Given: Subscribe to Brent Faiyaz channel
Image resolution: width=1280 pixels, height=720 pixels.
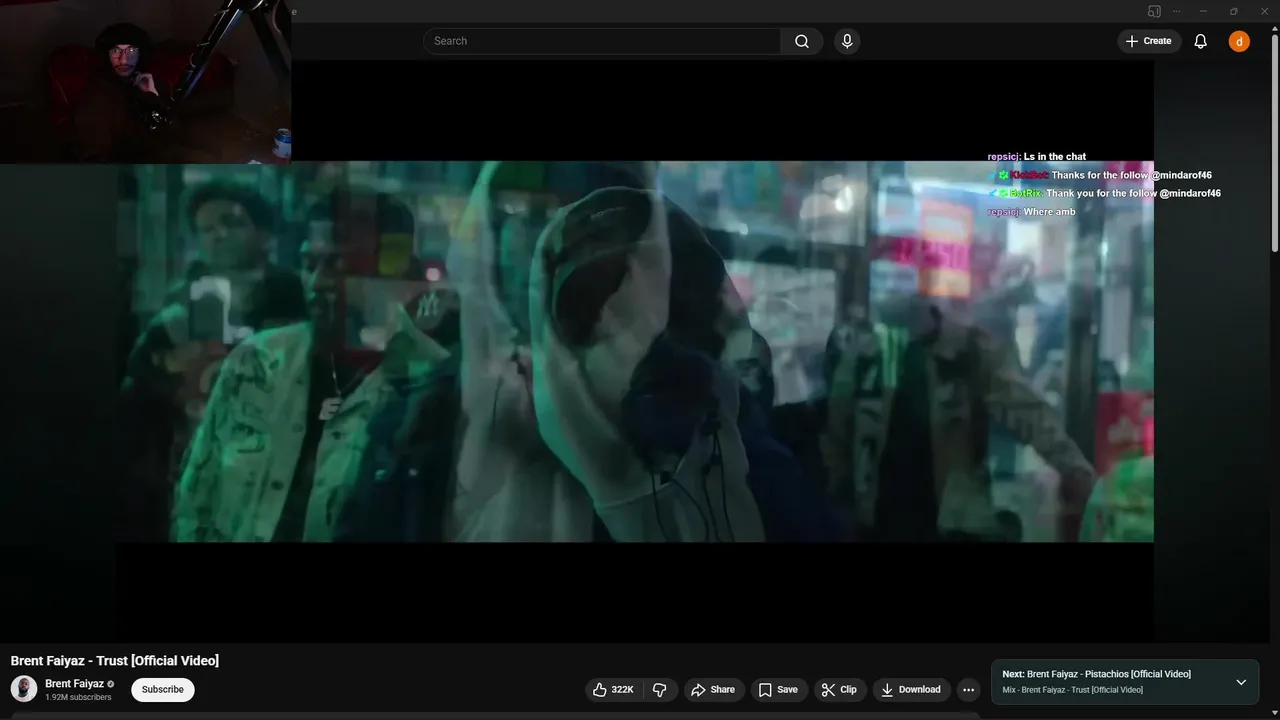Looking at the screenshot, I should pyautogui.click(x=162, y=689).
